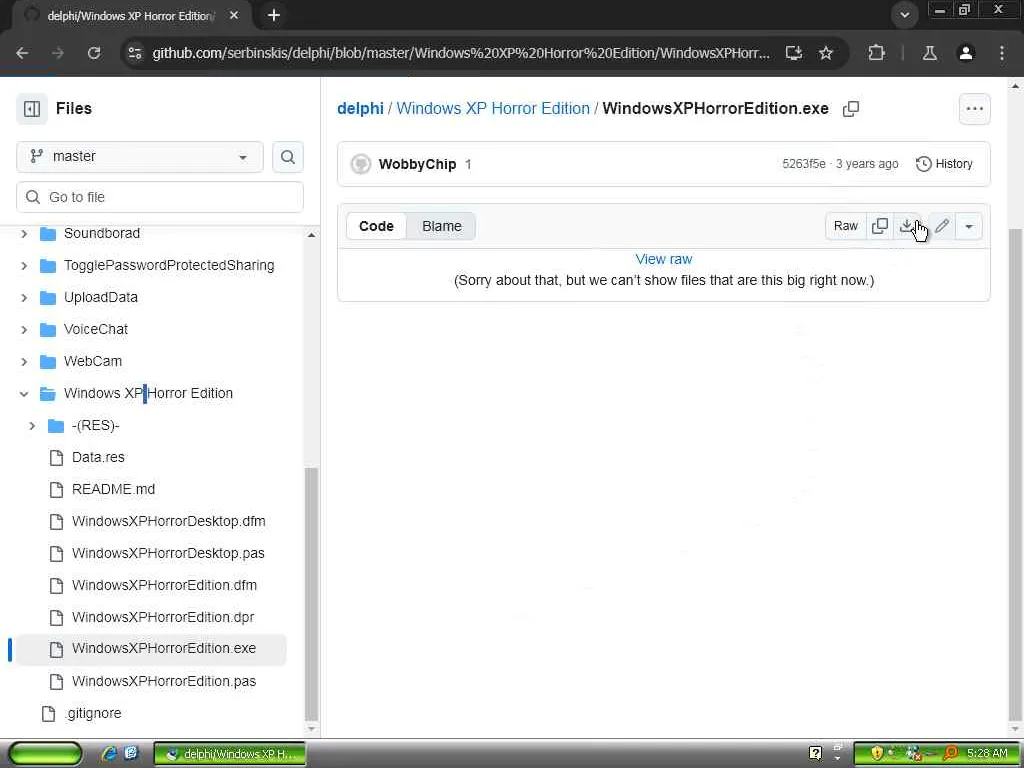Open the History link
This screenshot has height=768, width=1024.
(x=944, y=164)
